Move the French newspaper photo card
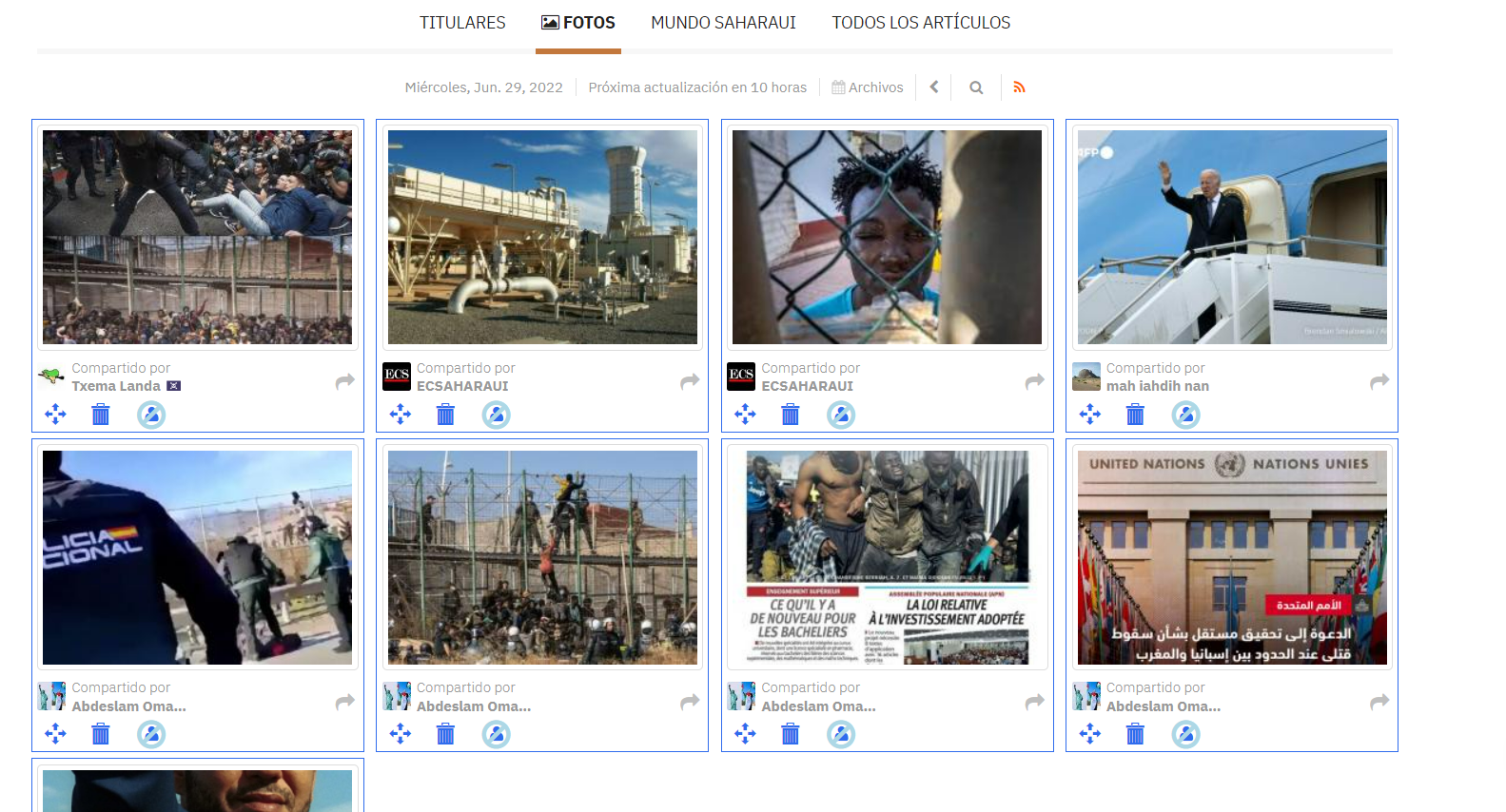 click(745, 733)
